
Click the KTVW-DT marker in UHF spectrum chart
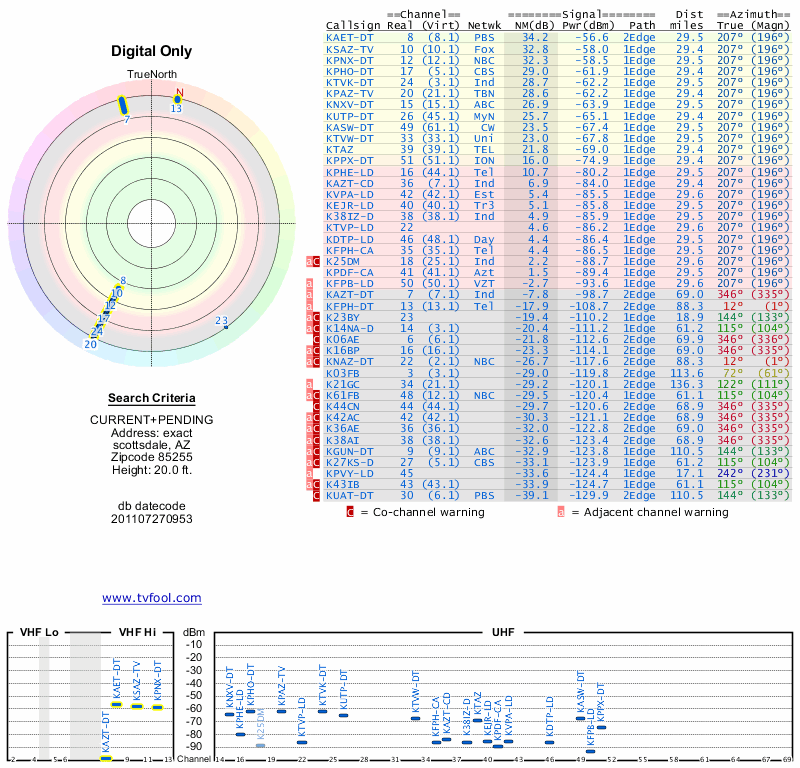point(415,718)
